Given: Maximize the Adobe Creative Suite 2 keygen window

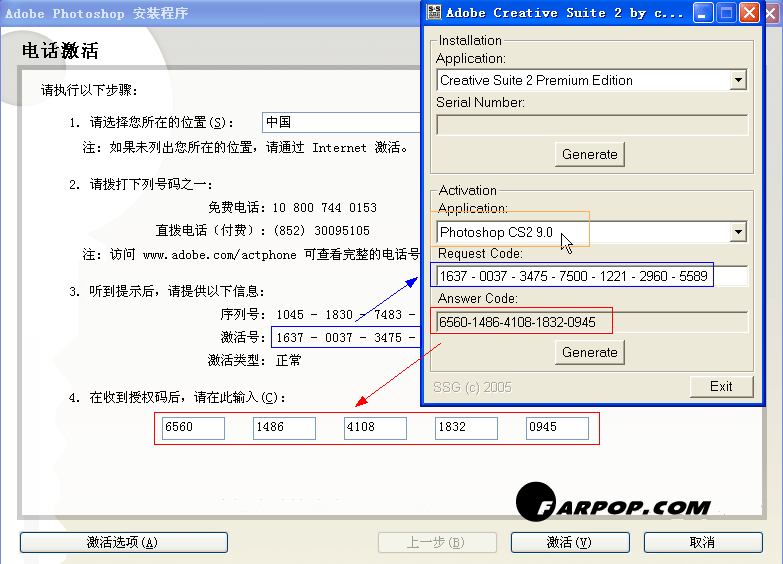Looking at the screenshot, I should [x=726, y=13].
